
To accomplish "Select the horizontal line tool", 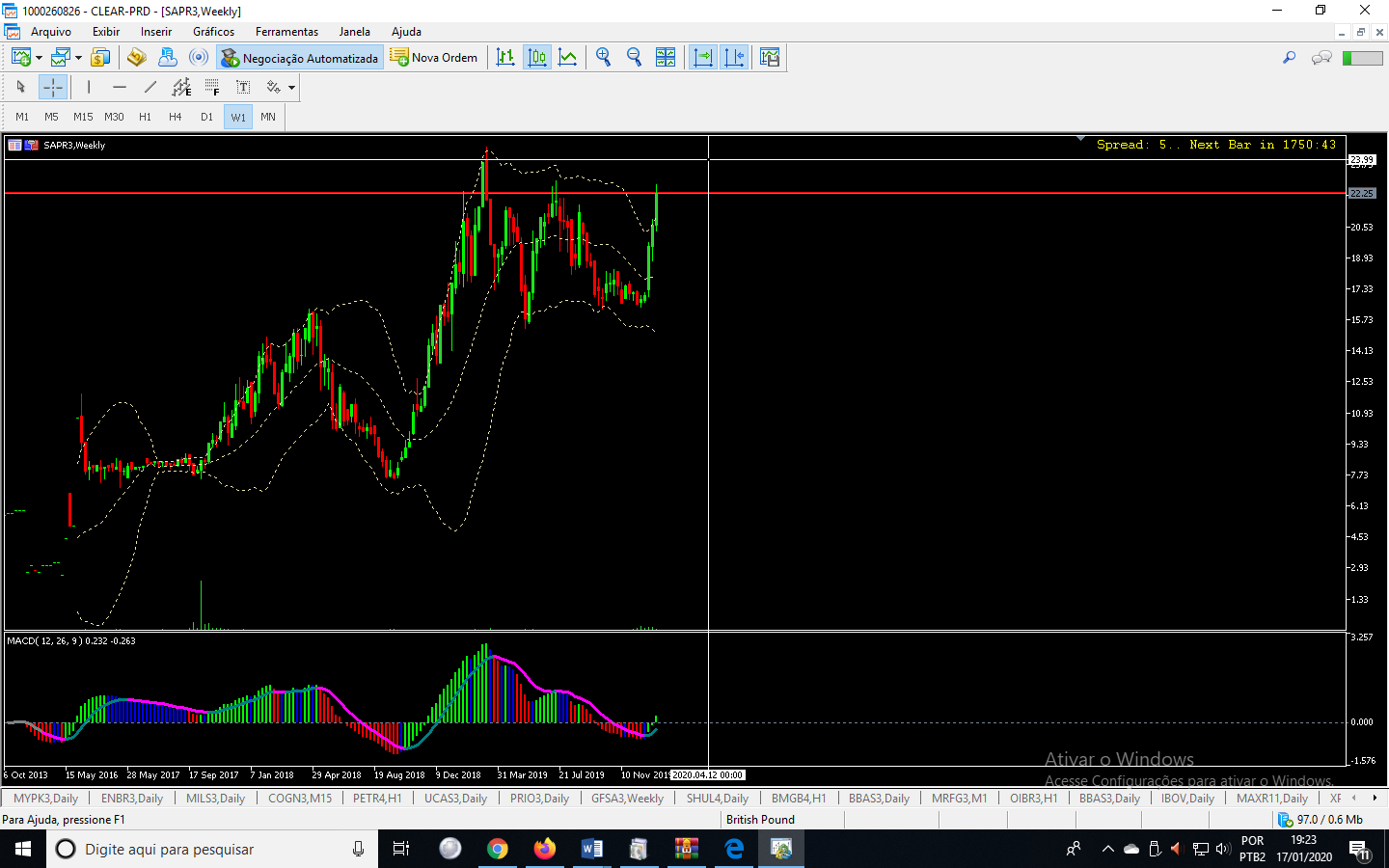I will click(120, 87).
